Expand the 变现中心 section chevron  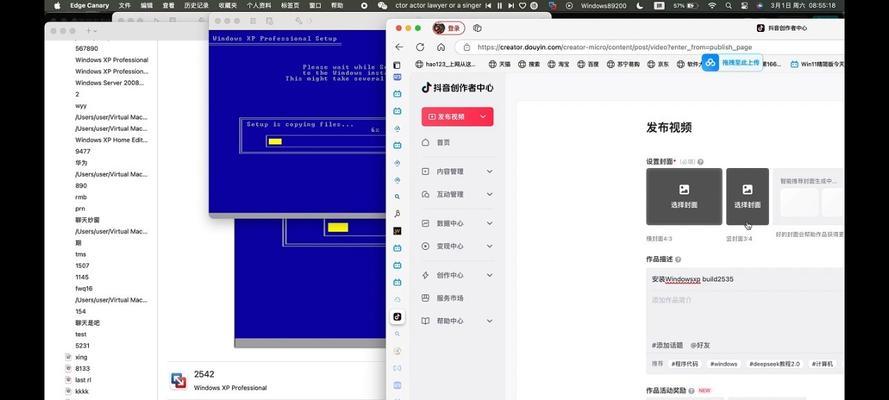click(490, 246)
